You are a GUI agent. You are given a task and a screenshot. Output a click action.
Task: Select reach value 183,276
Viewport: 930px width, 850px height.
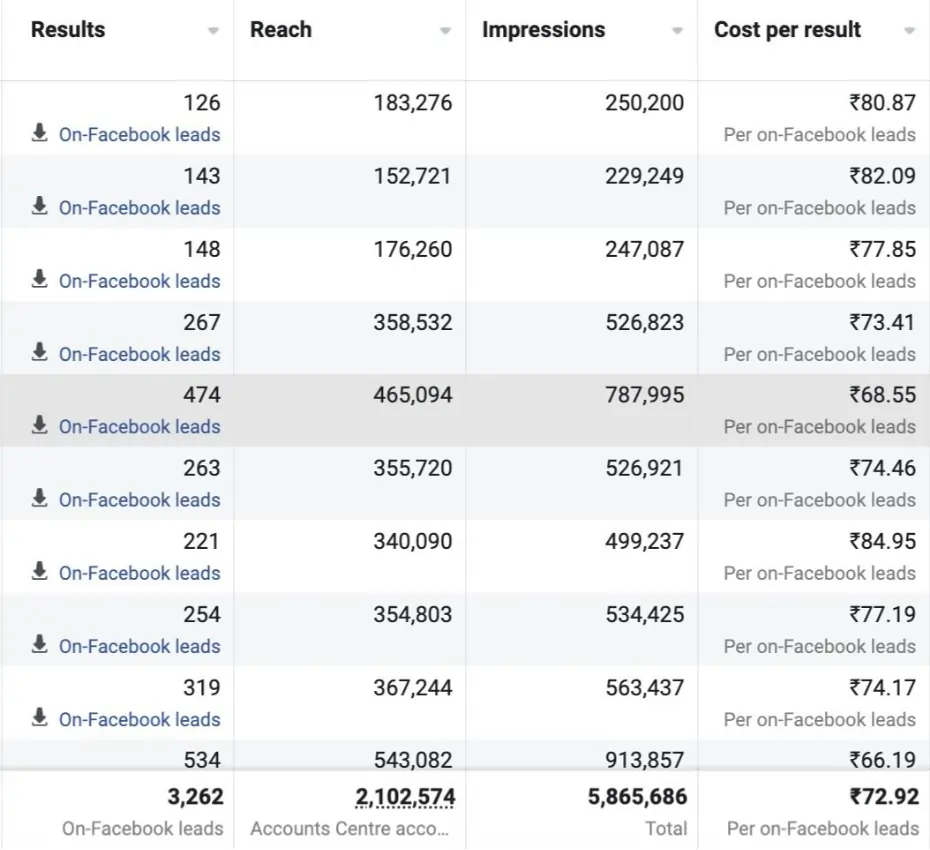click(x=413, y=103)
